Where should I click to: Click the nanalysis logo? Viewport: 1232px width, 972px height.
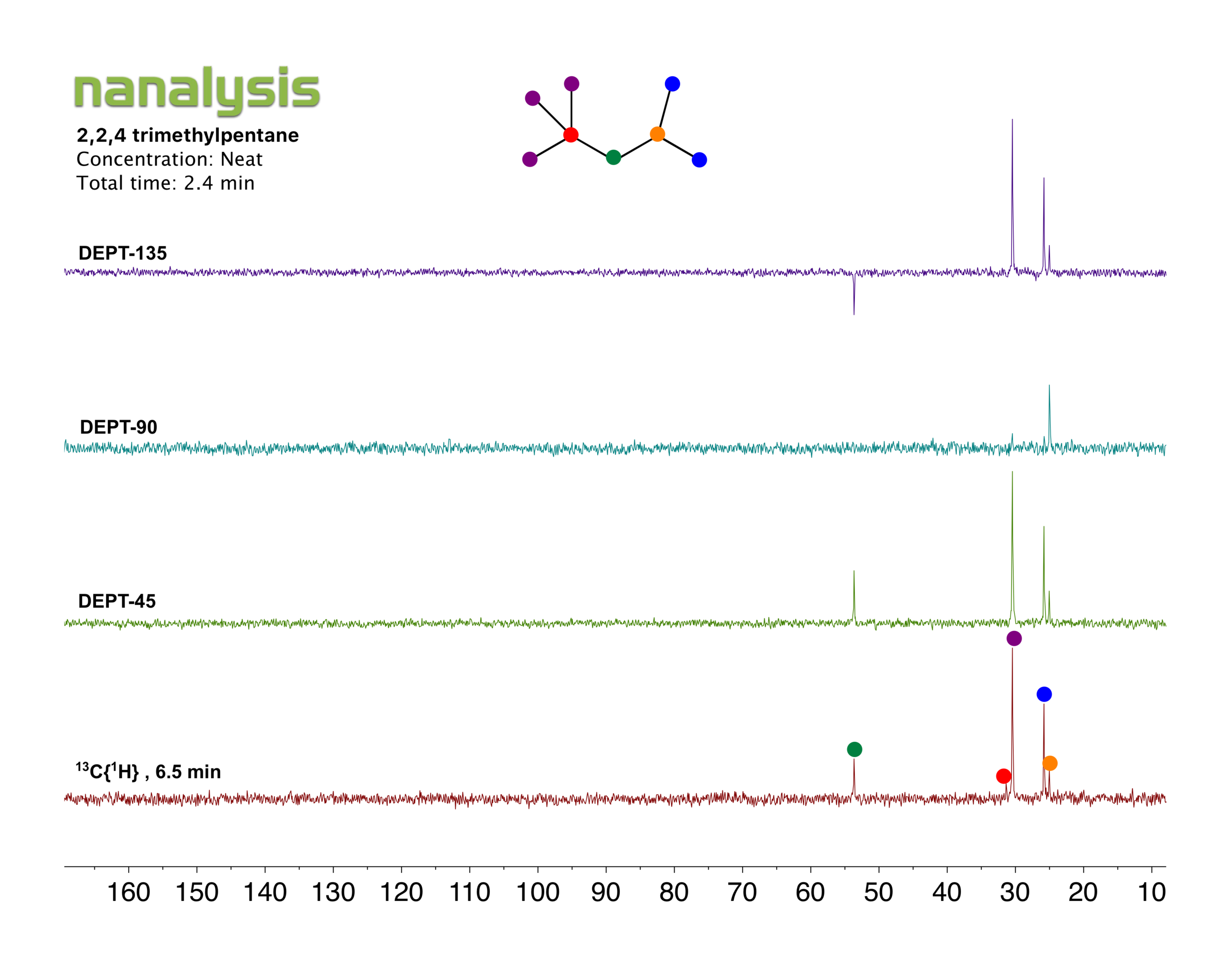pos(197,91)
